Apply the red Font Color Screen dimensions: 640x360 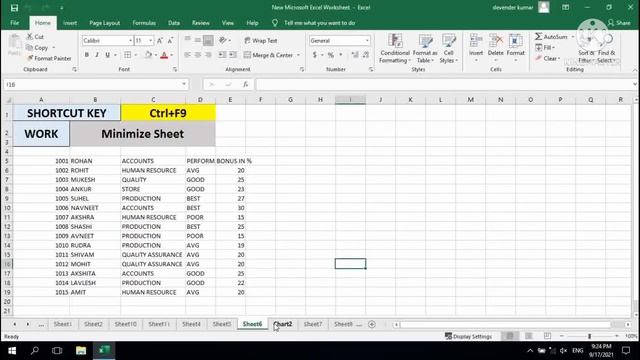(164, 55)
